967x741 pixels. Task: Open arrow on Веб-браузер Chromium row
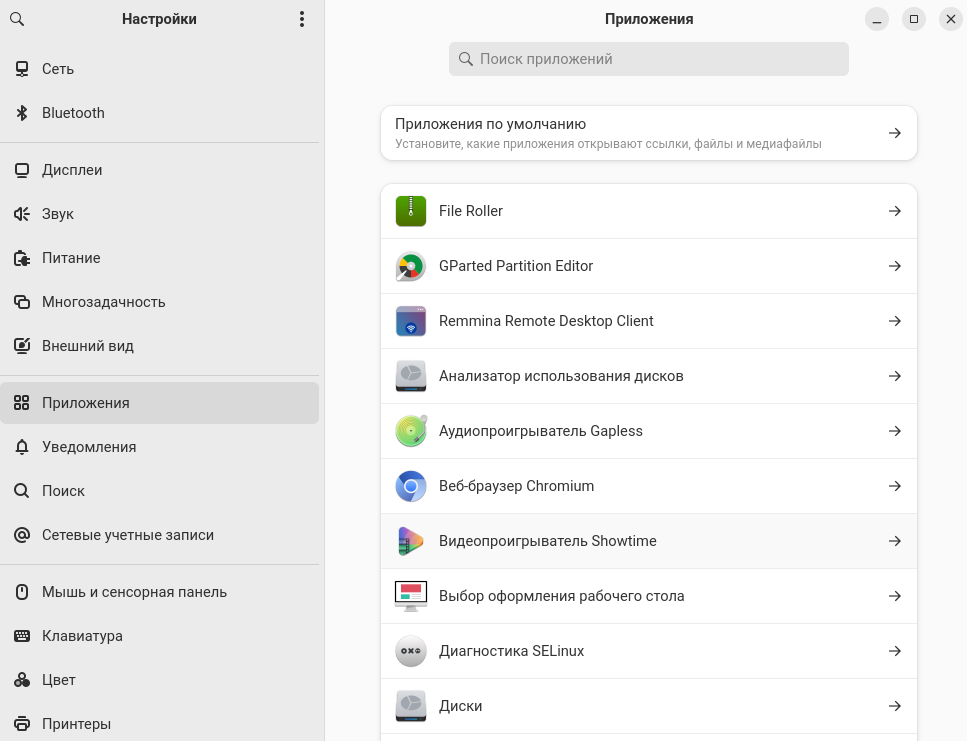pyautogui.click(x=895, y=486)
